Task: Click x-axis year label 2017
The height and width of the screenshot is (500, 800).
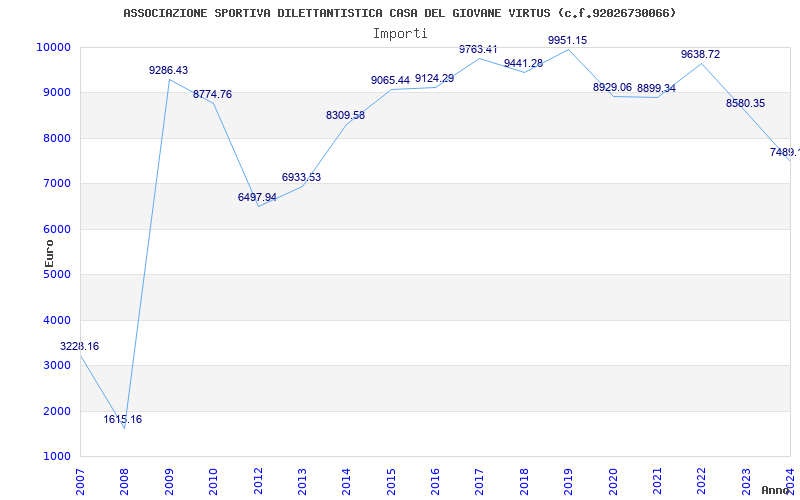Action: pos(480,482)
